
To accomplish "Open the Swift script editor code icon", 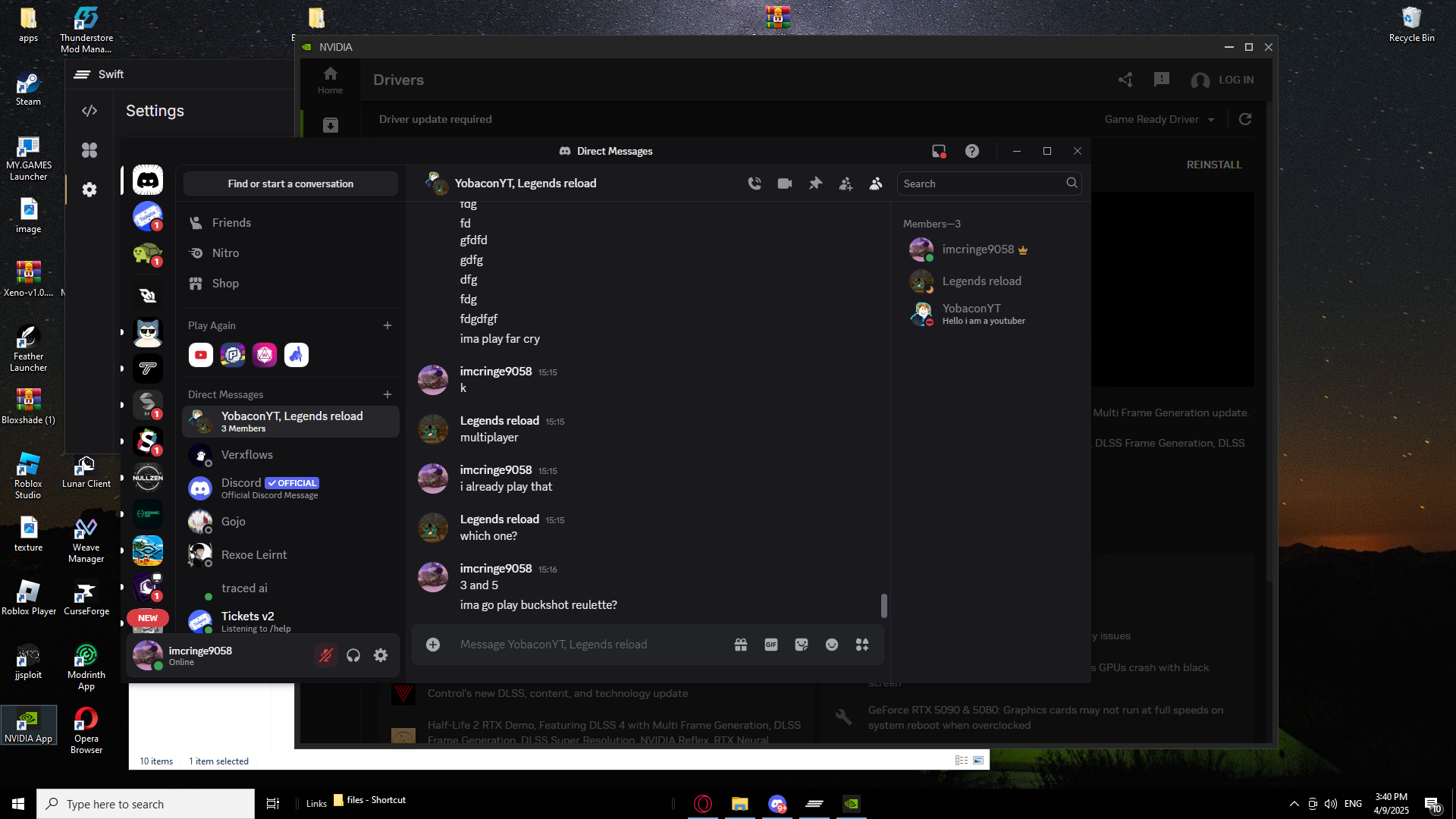I will tap(89, 111).
